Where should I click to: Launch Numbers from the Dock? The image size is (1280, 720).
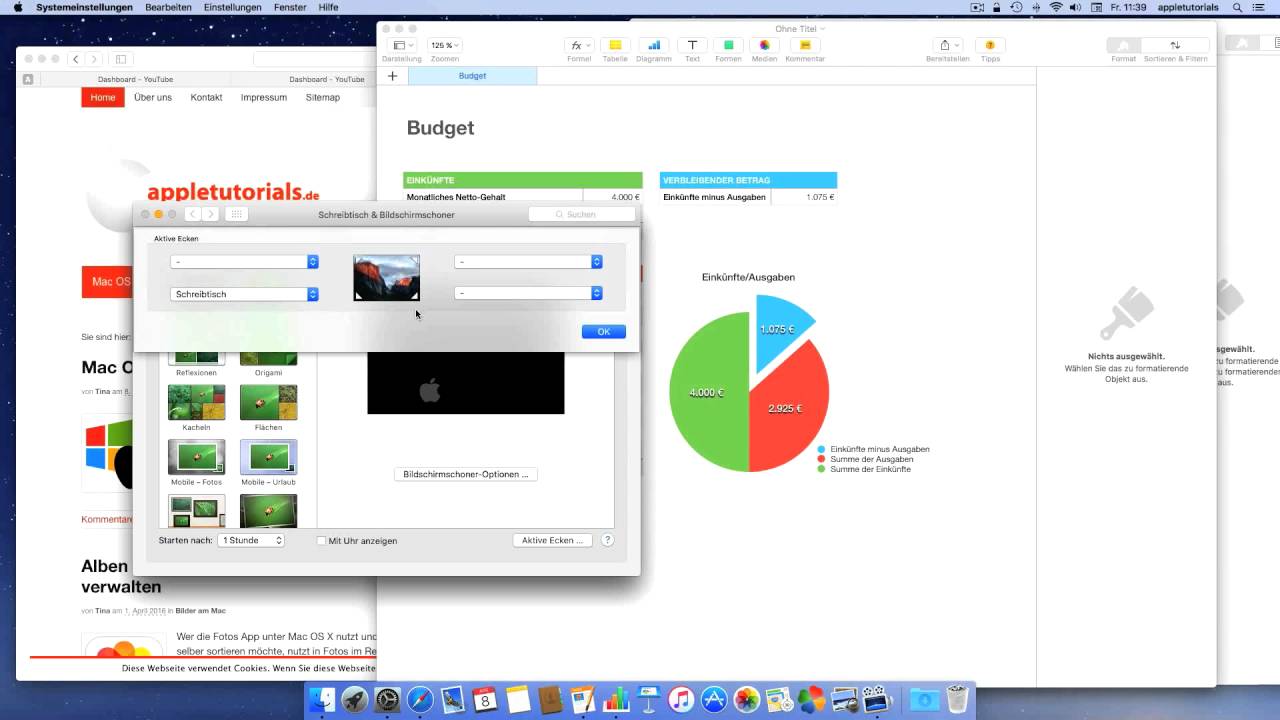pos(616,699)
